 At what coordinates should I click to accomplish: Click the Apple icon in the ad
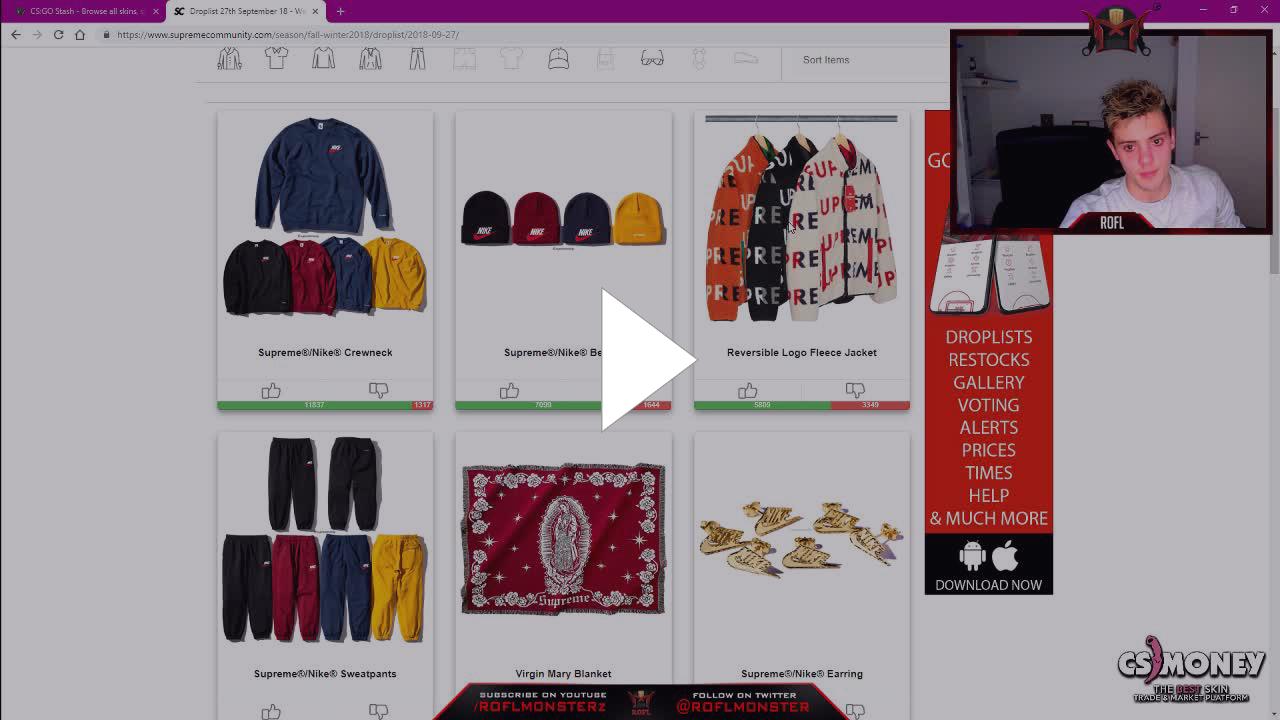[1006, 556]
